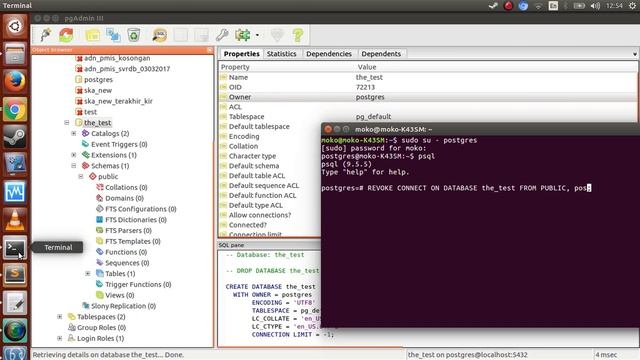Click the Add server connection plug icon
Screen dimensions: 640x360
(46, 35)
